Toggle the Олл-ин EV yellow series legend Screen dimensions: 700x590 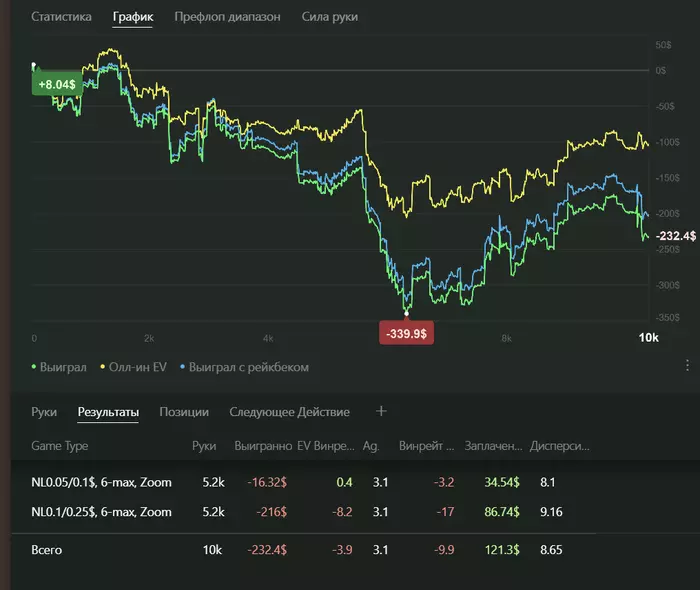[133, 367]
